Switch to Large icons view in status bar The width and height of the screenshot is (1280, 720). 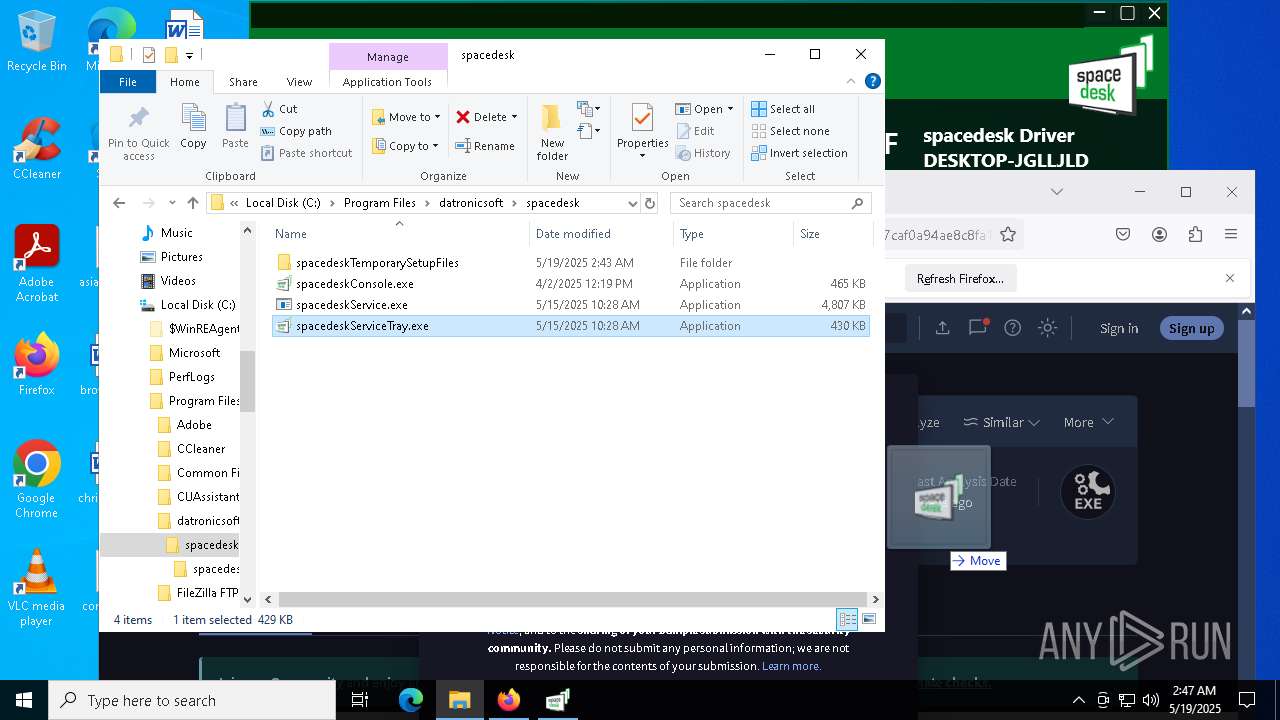(869, 619)
